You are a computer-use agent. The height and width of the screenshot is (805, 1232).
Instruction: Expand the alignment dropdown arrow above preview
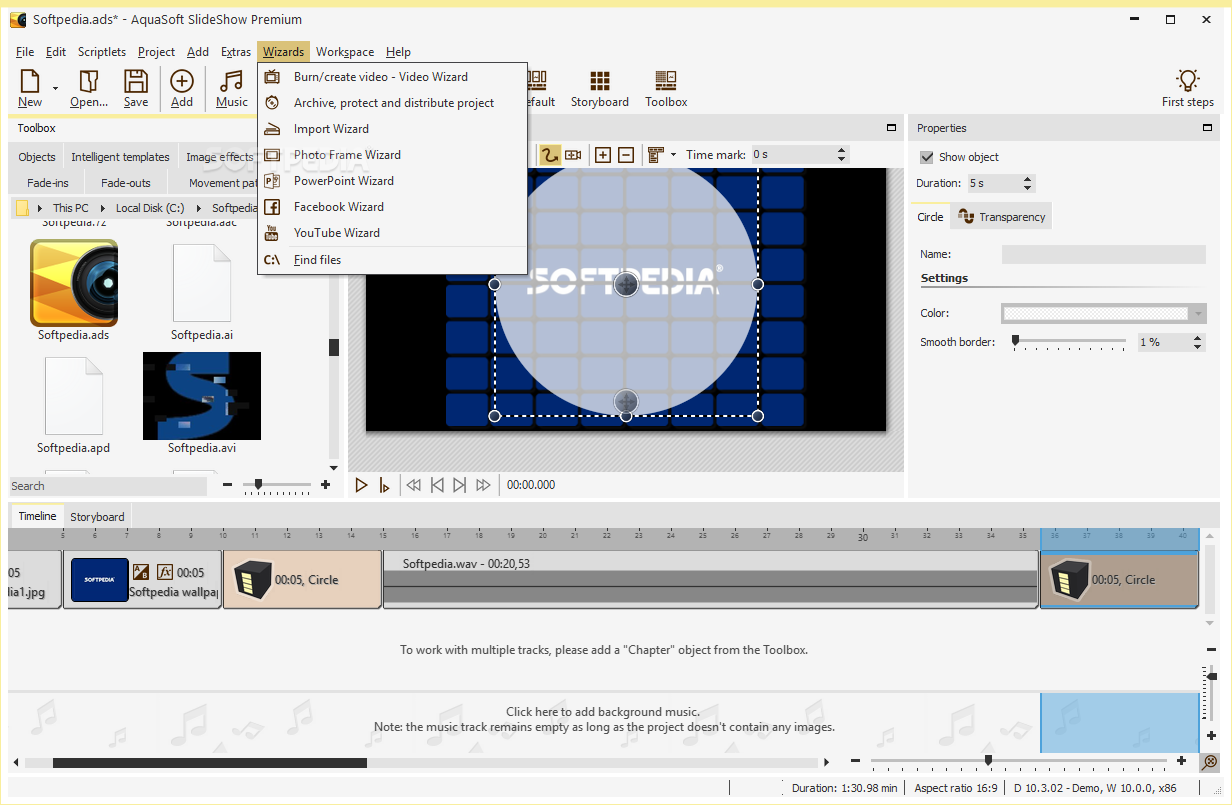pyautogui.click(x=673, y=155)
